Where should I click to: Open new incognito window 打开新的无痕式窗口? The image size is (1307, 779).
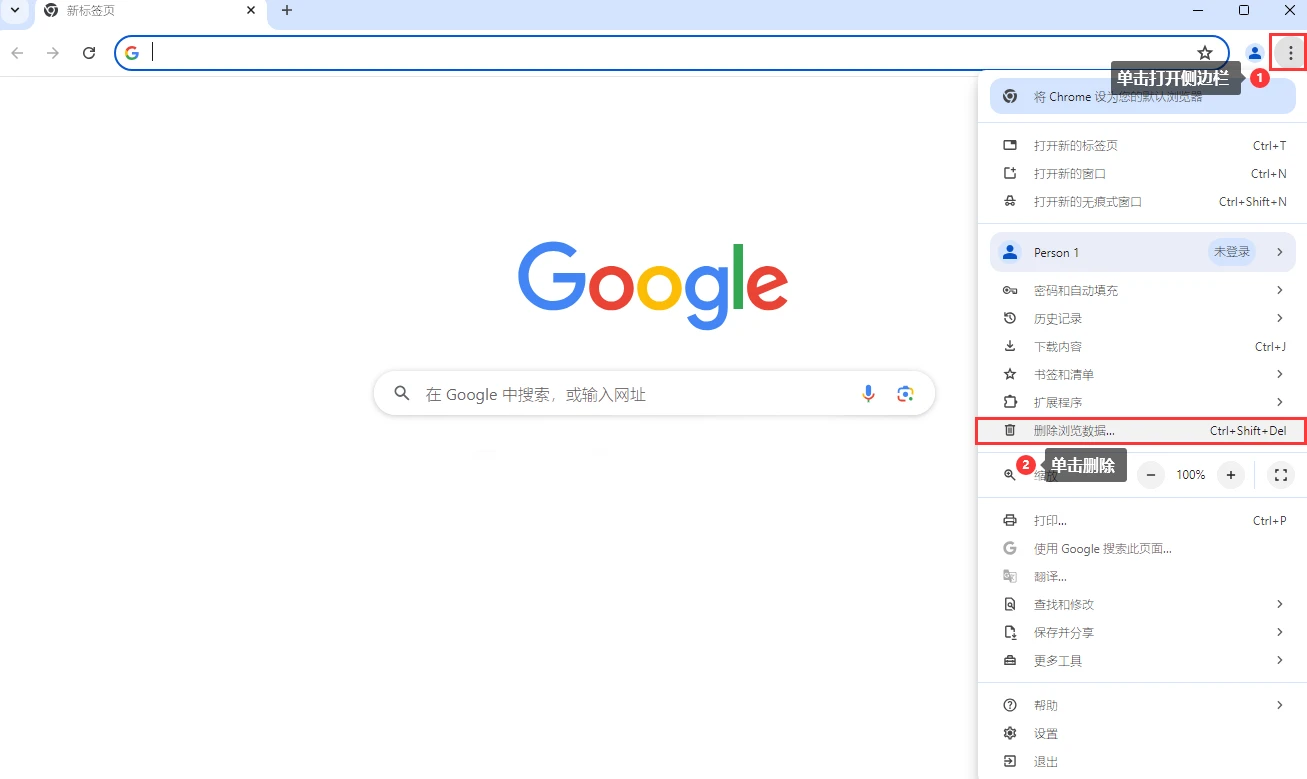click(x=1142, y=201)
